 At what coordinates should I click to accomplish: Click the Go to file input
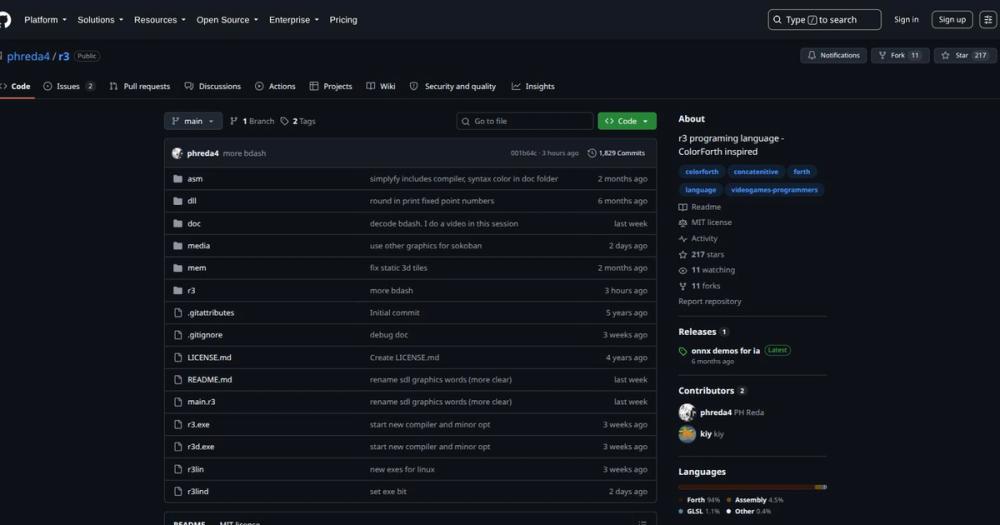525,121
